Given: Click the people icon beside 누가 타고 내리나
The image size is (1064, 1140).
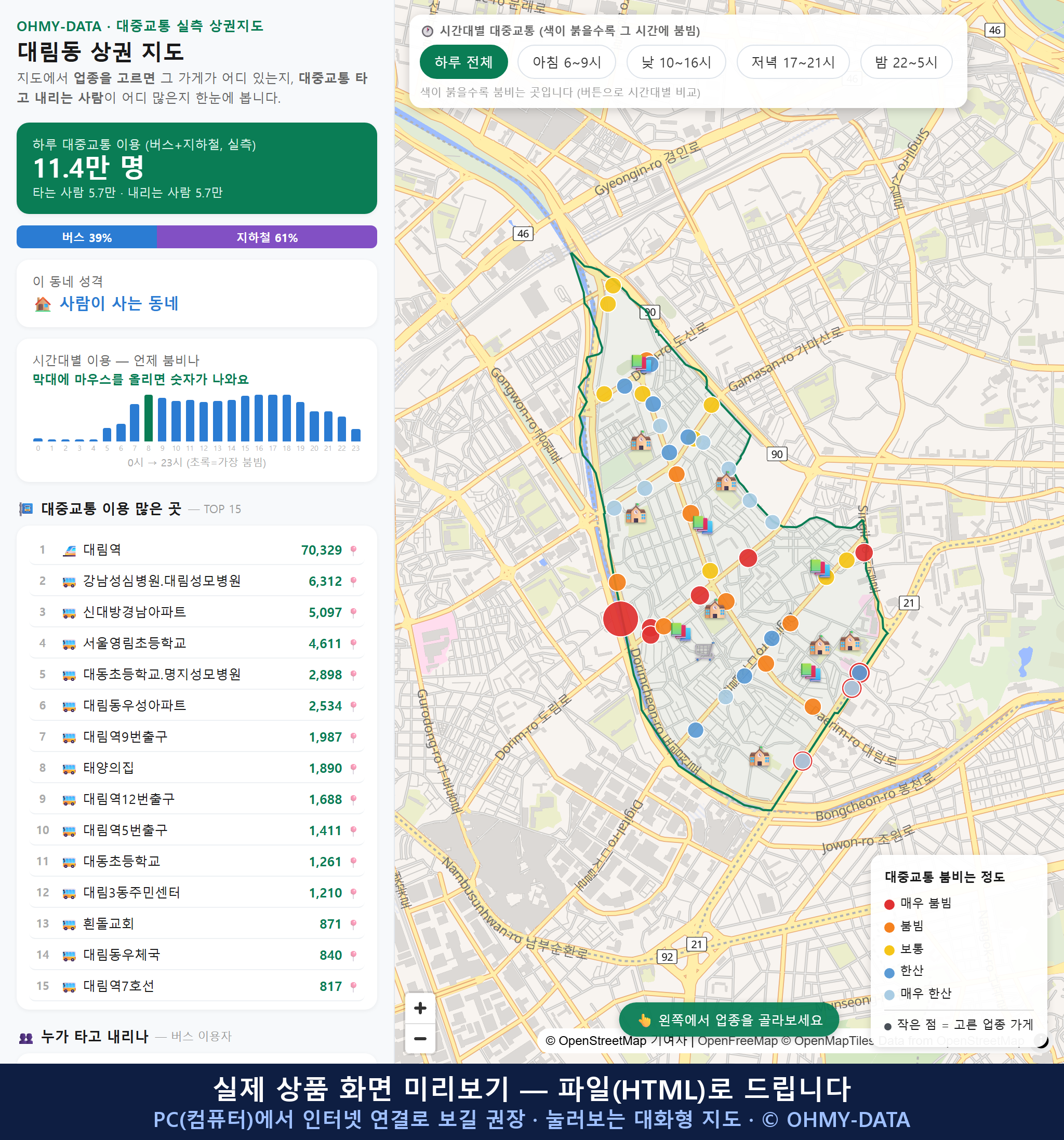Looking at the screenshot, I should click(26, 1037).
